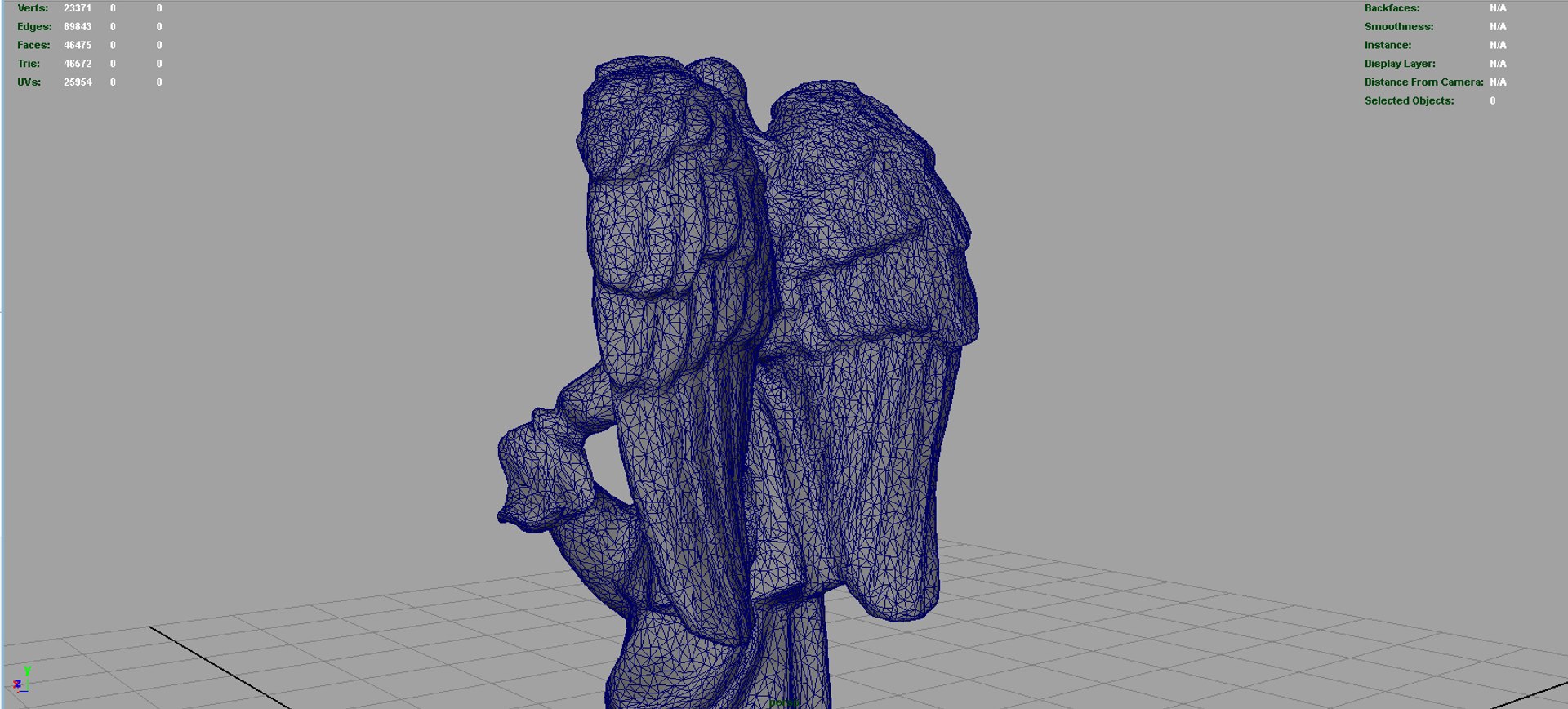The image size is (1568, 709).
Task: Click the Instance label in HUD
Action: pos(1388,45)
